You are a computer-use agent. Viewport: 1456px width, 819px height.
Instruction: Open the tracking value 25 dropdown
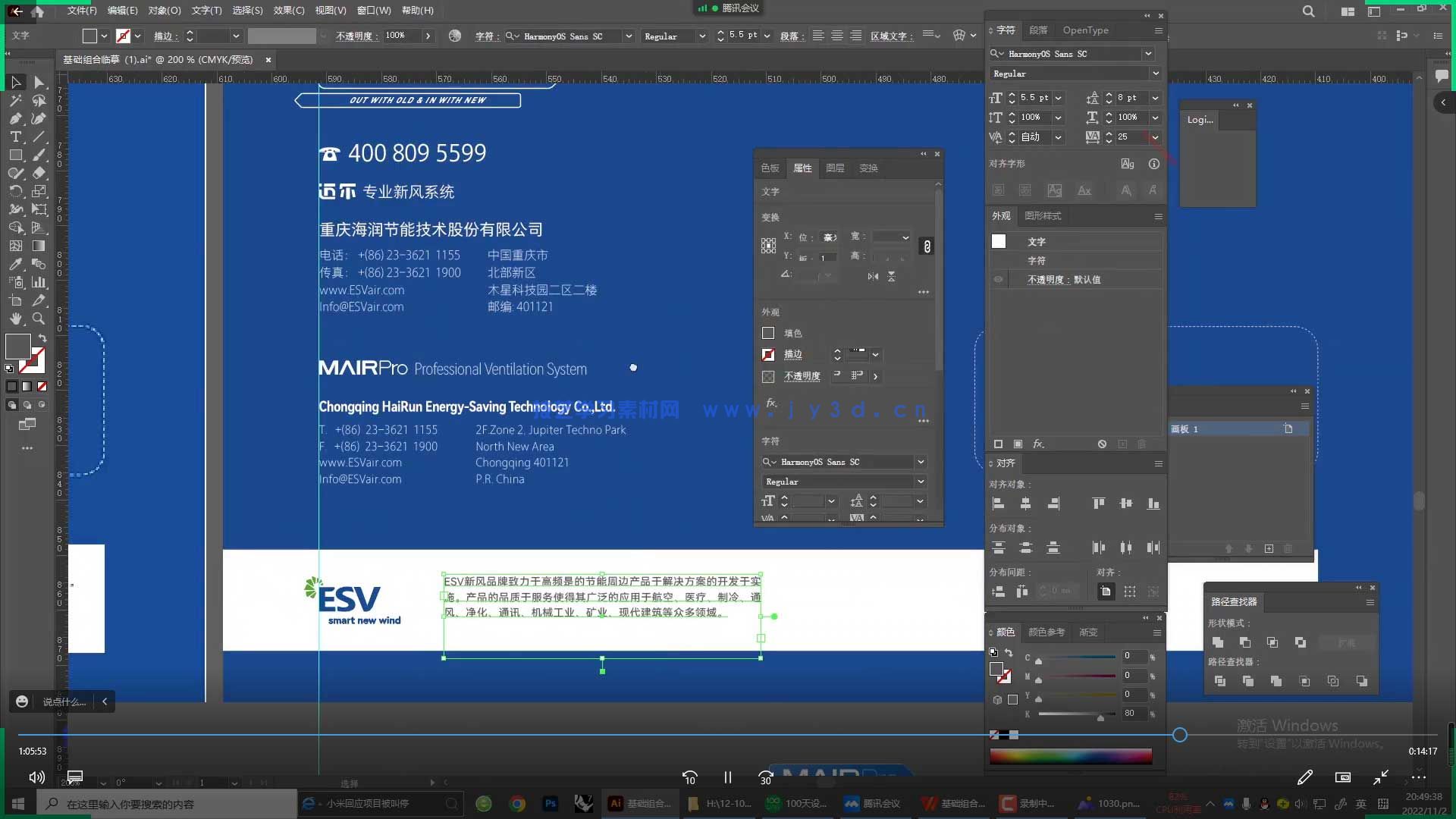[1155, 137]
